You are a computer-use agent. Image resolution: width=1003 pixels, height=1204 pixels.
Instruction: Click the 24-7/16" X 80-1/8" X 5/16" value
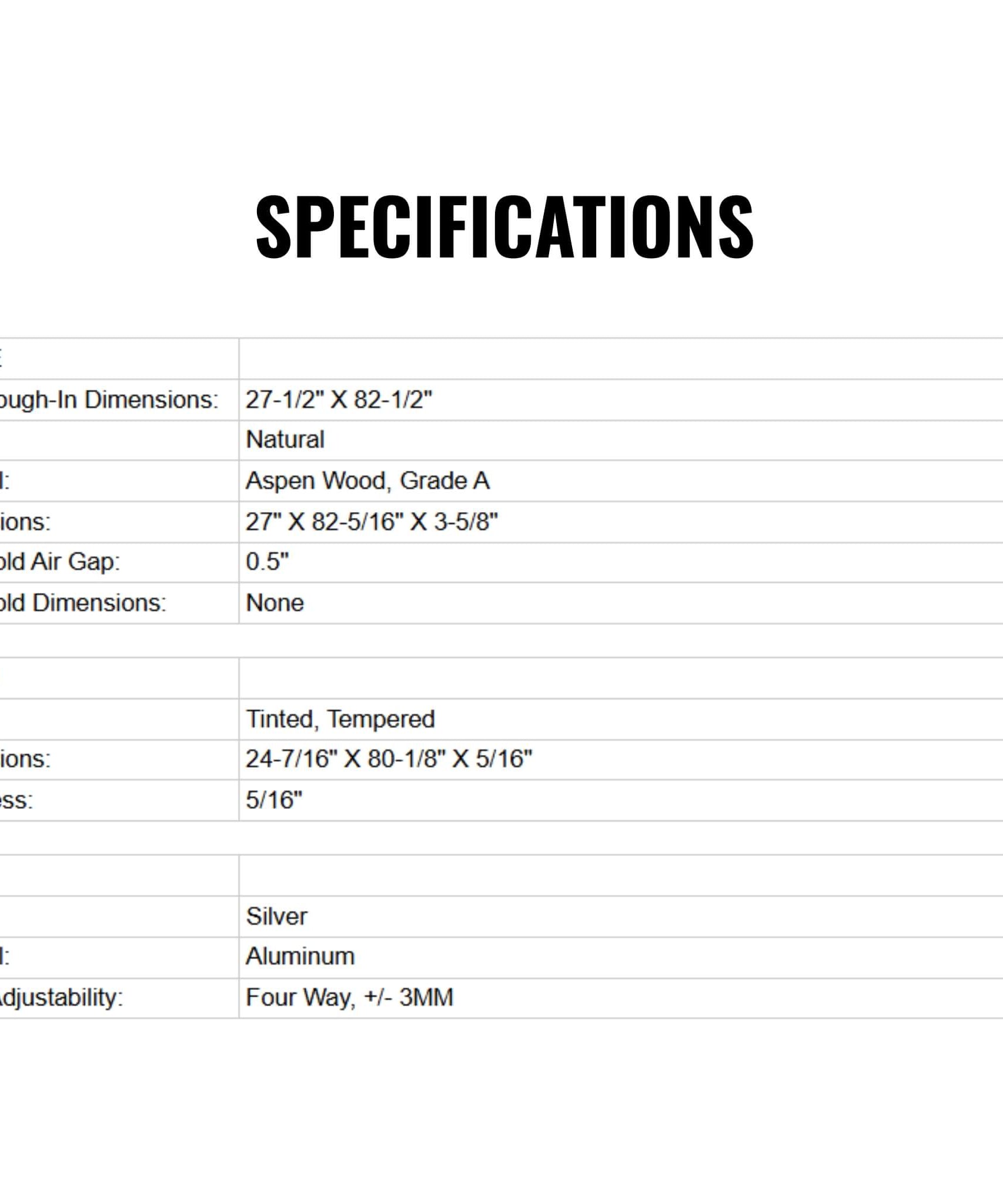coord(389,760)
